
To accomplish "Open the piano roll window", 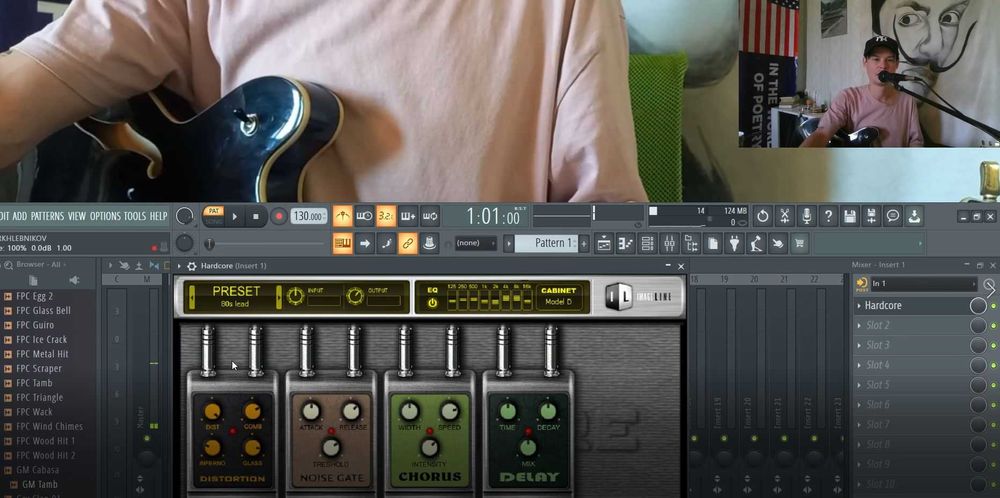I will [626, 243].
